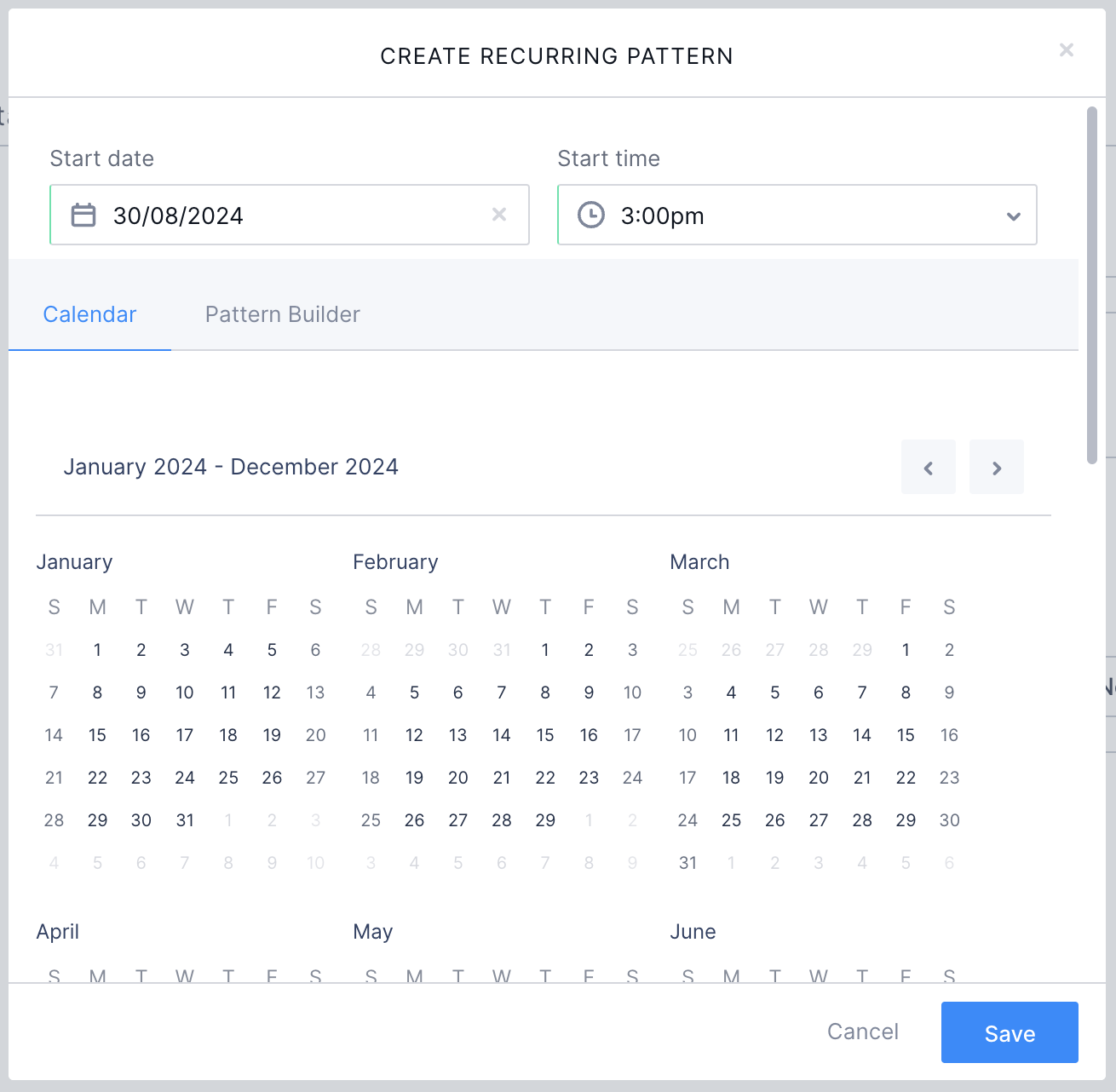1116x1092 pixels.
Task: Select February 29 on the calendar
Action: (x=545, y=820)
